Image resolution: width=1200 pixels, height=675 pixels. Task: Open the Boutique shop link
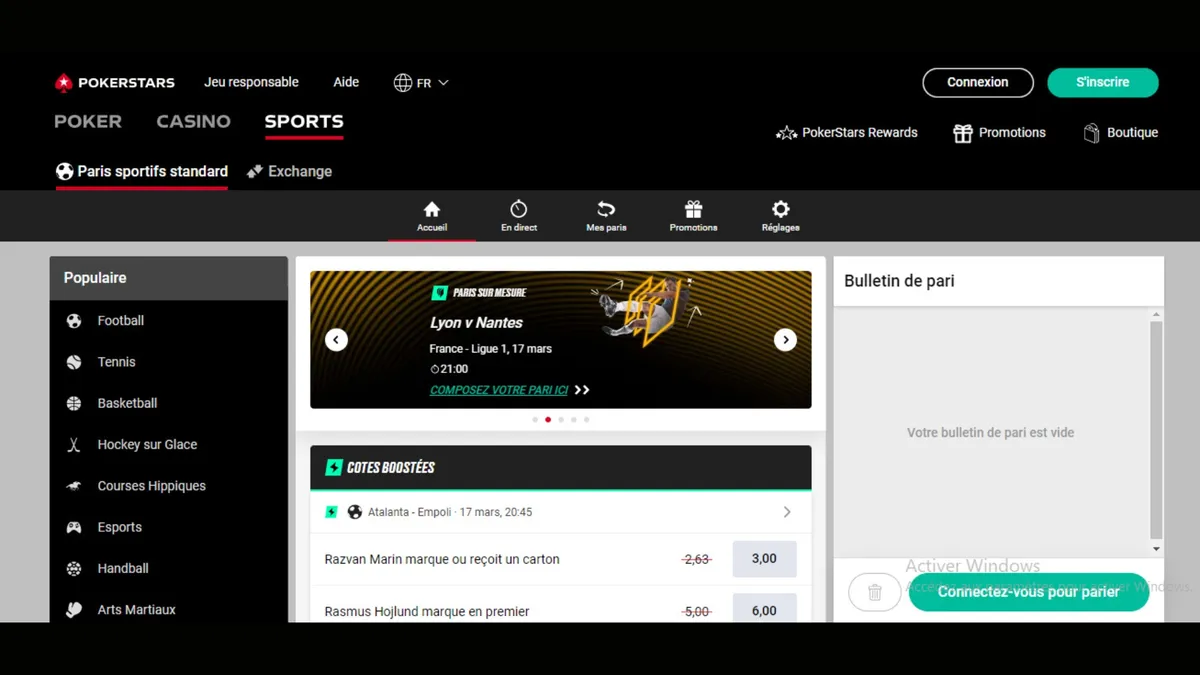(x=1120, y=133)
